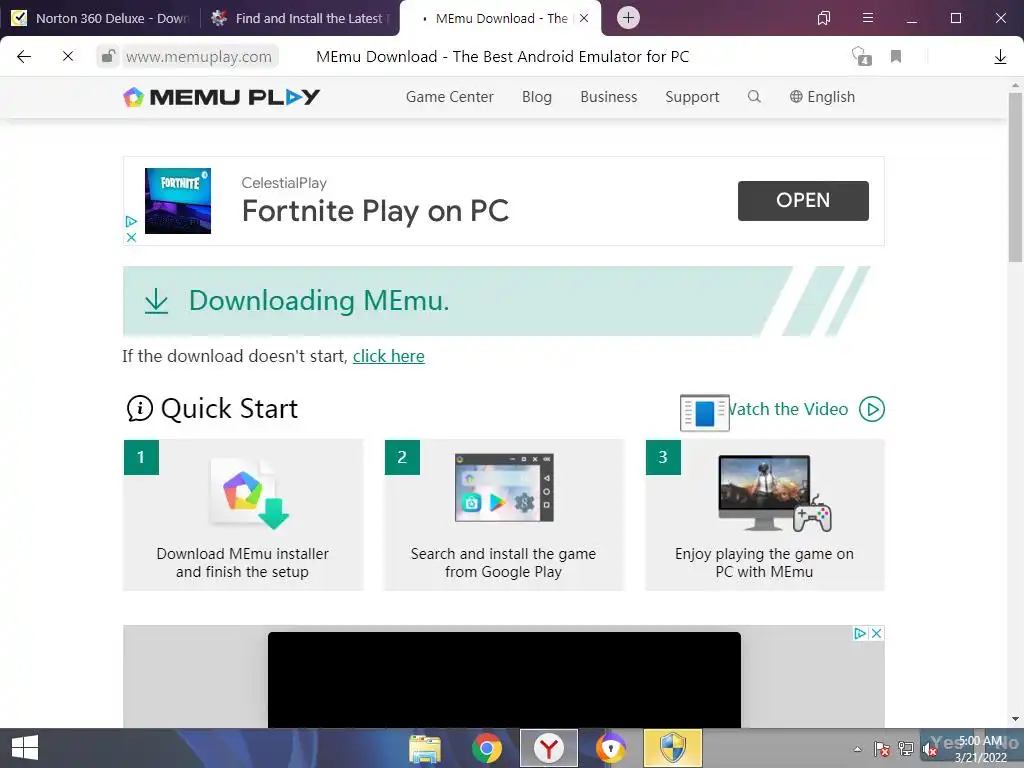The image size is (1024, 768).
Task: Click the Fortnite ad thumbnail image
Action: click(x=178, y=200)
